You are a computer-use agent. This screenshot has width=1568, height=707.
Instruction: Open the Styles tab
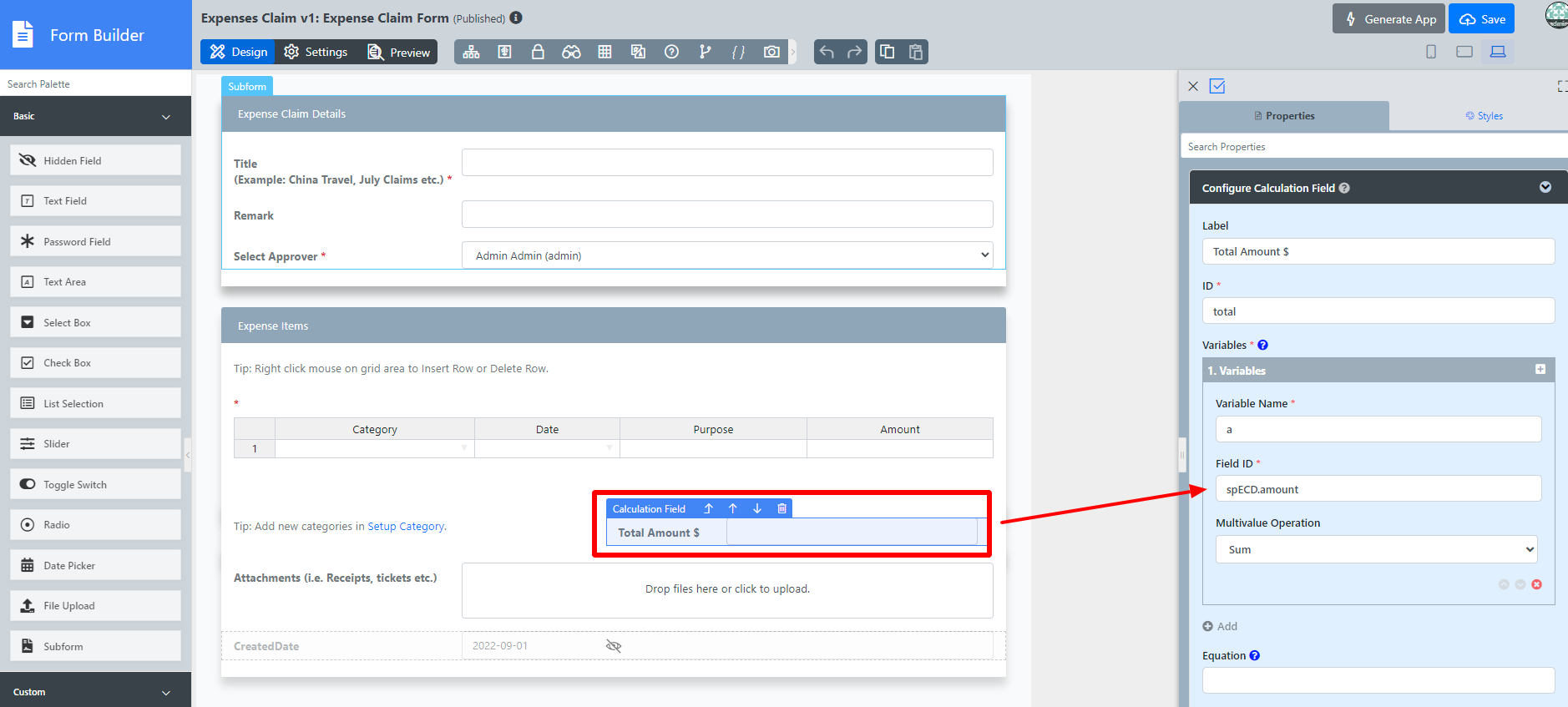(1484, 116)
